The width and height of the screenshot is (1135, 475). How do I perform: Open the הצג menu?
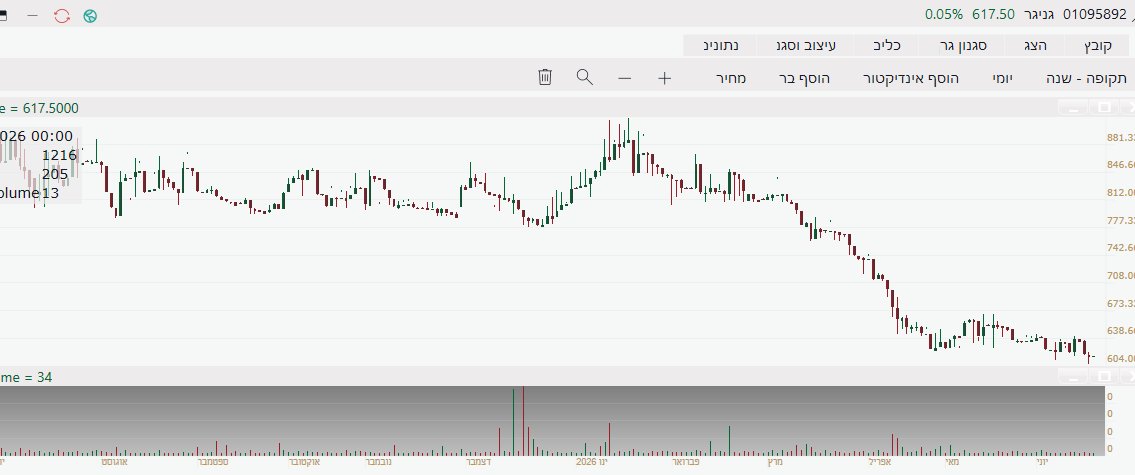coord(1035,45)
